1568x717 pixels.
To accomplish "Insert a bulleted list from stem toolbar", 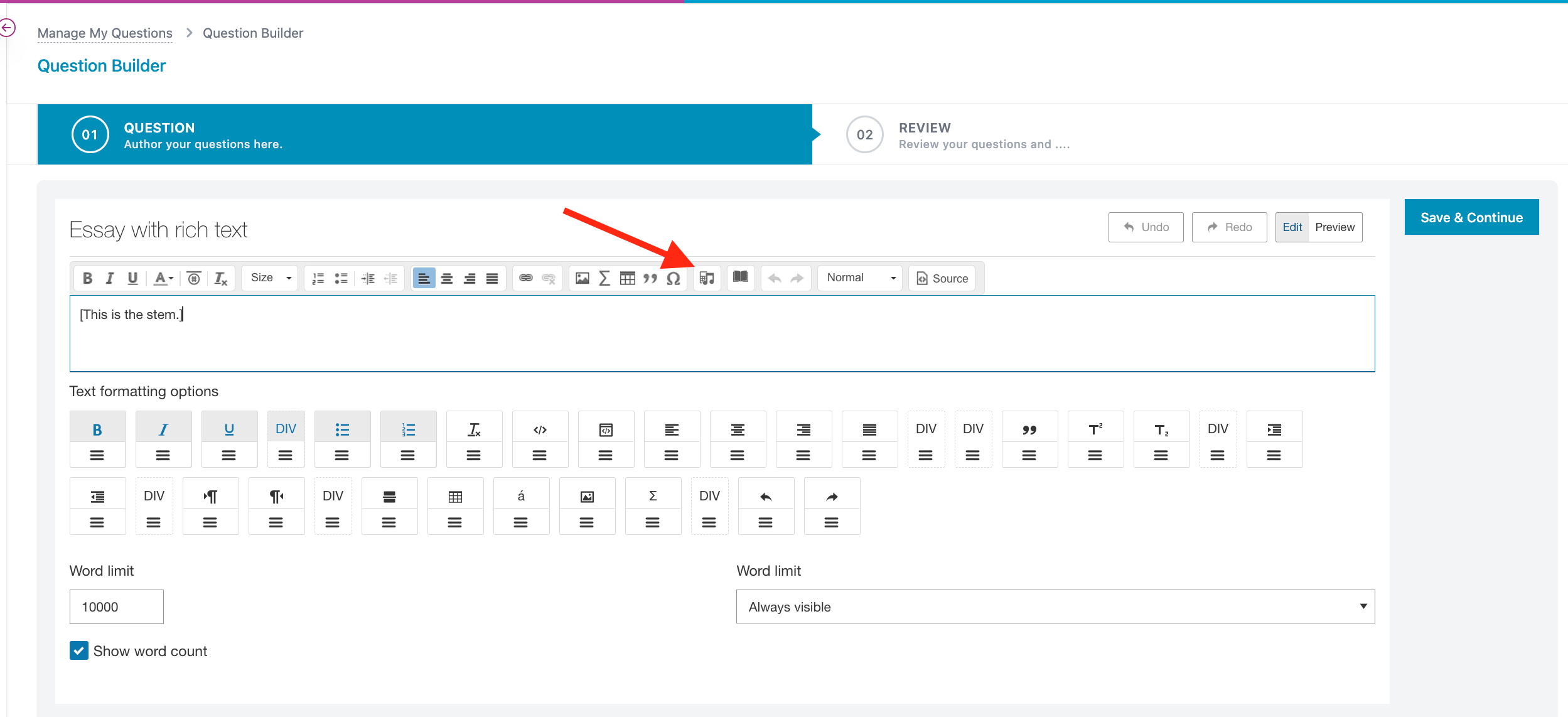I will pos(341,278).
